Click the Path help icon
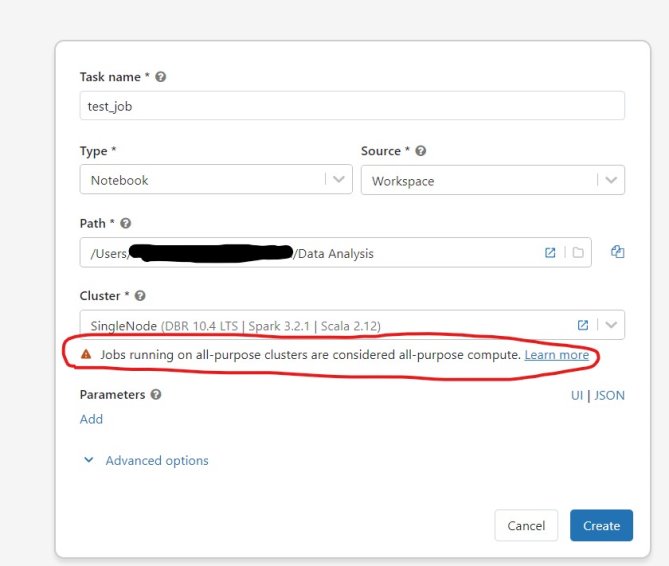The image size is (669, 566). pos(125,223)
